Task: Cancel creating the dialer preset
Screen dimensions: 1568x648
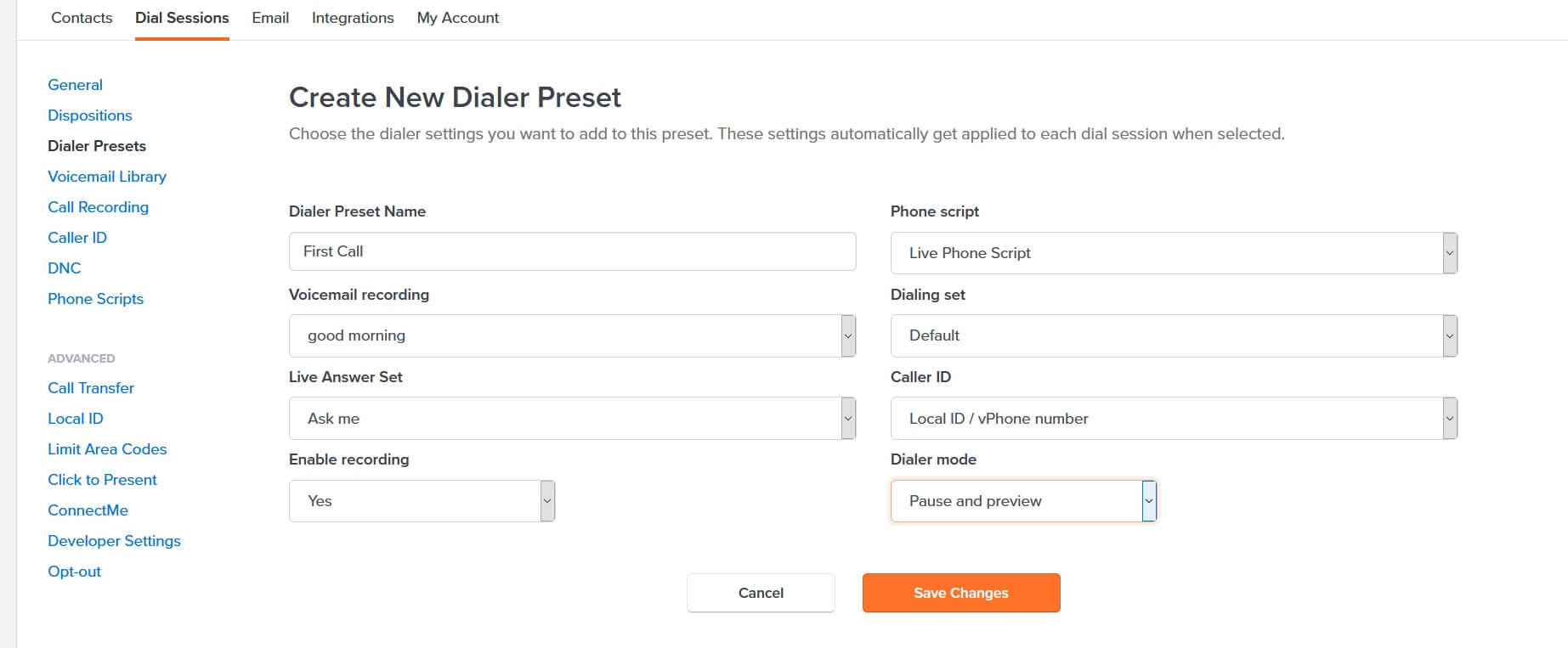Action: click(x=761, y=593)
